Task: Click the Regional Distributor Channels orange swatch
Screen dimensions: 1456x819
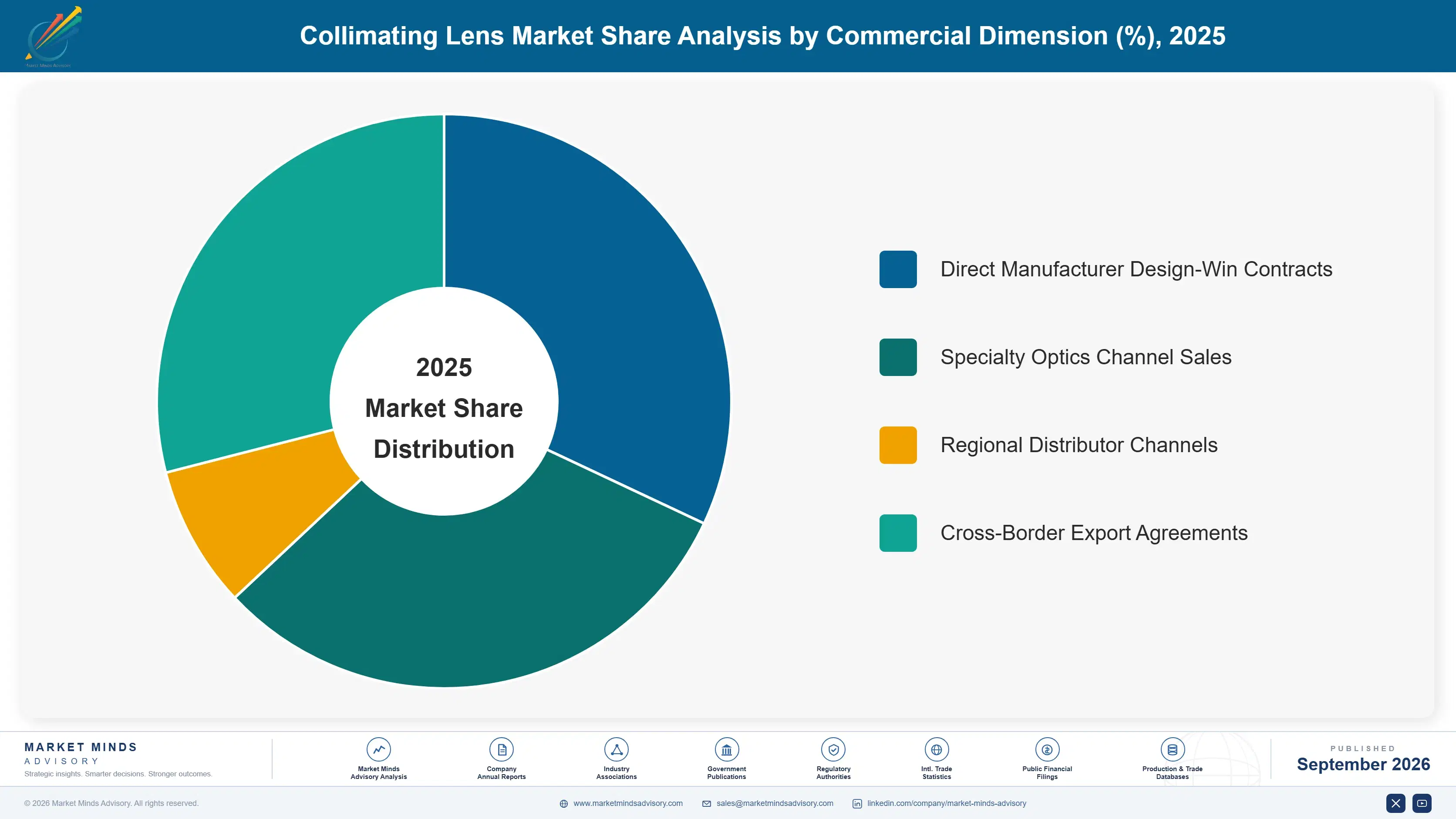Action: tap(897, 445)
